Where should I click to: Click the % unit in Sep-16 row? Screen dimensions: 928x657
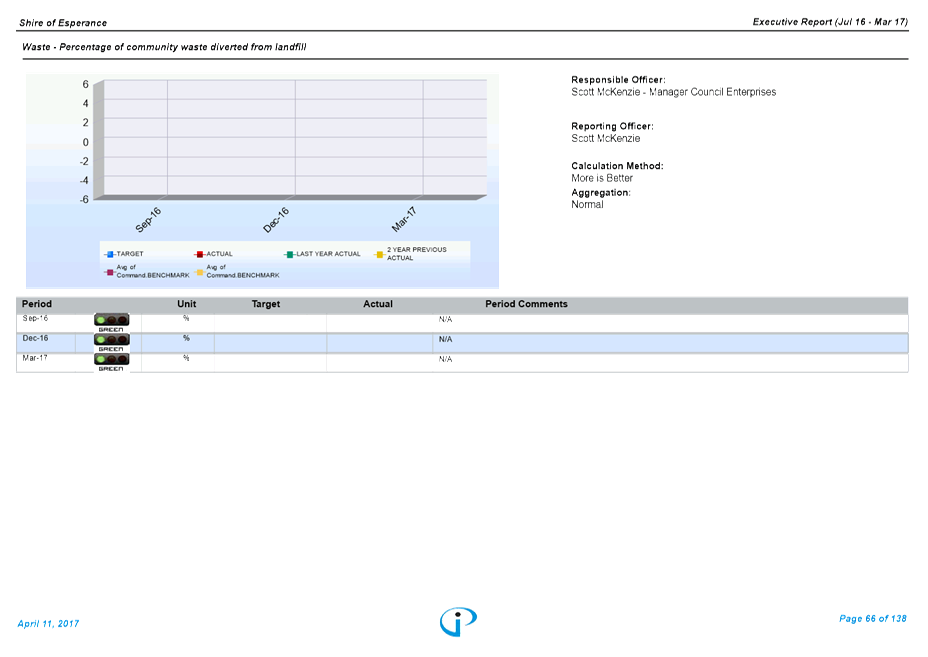pos(186,318)
